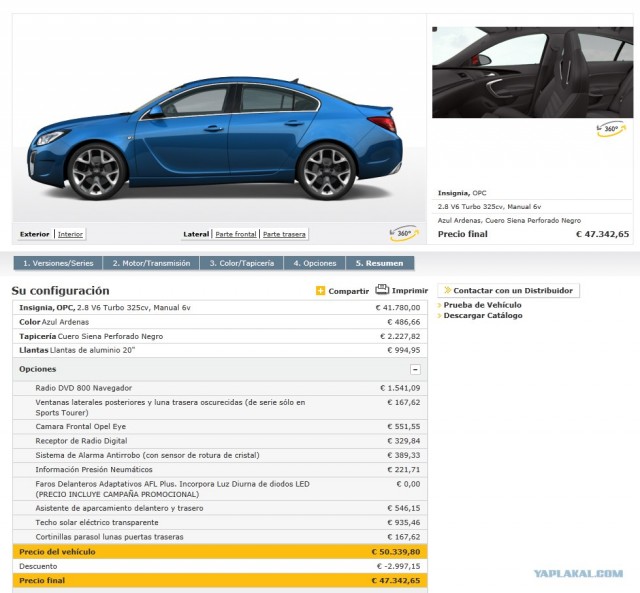Click Llantas de aluminio 20" row
Image resolution: width=640 pixels, height=593 pixels.
tap(220, 350)
